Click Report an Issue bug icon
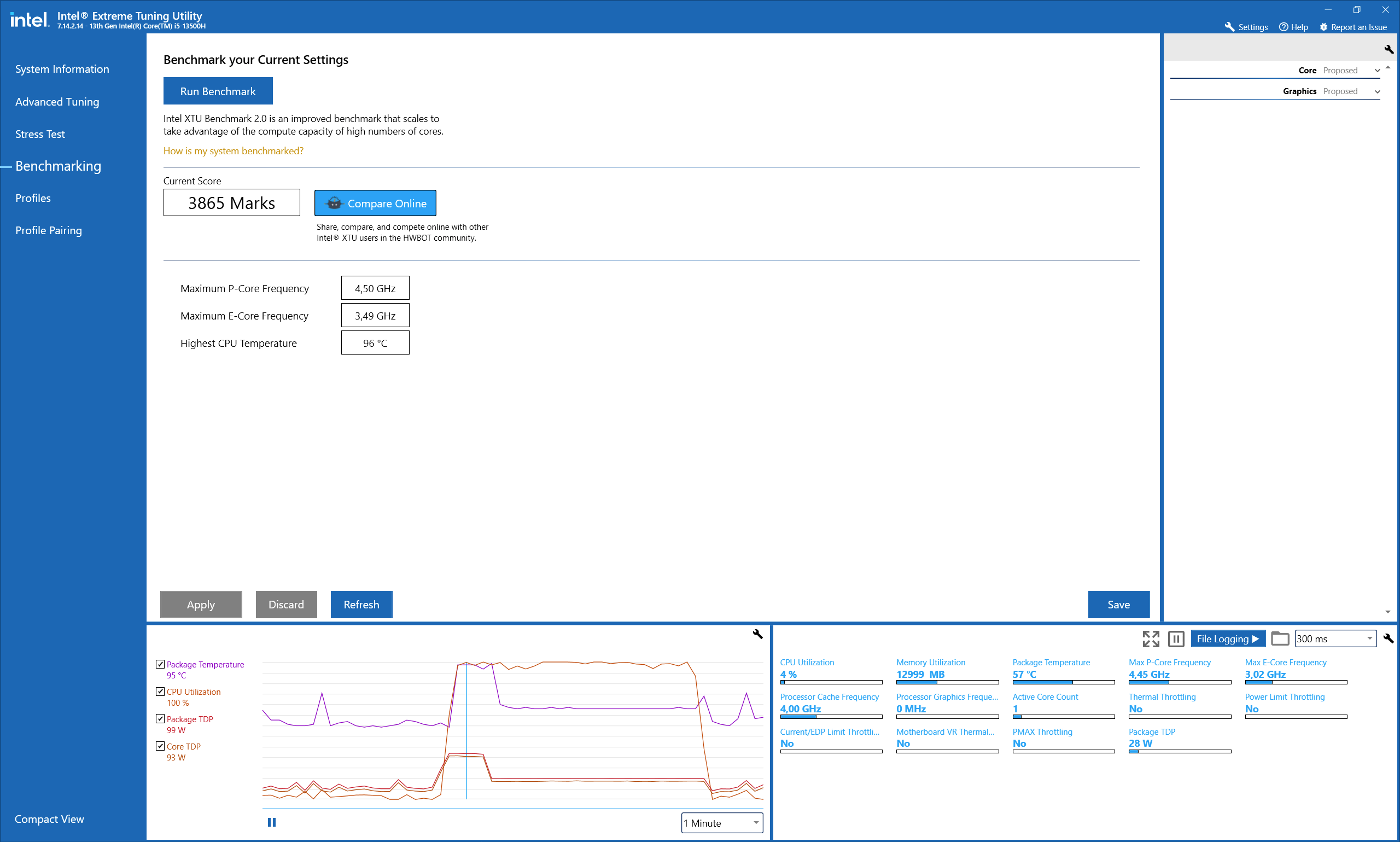Viewport: 1400px width, 842px height. click(1323, 27)
